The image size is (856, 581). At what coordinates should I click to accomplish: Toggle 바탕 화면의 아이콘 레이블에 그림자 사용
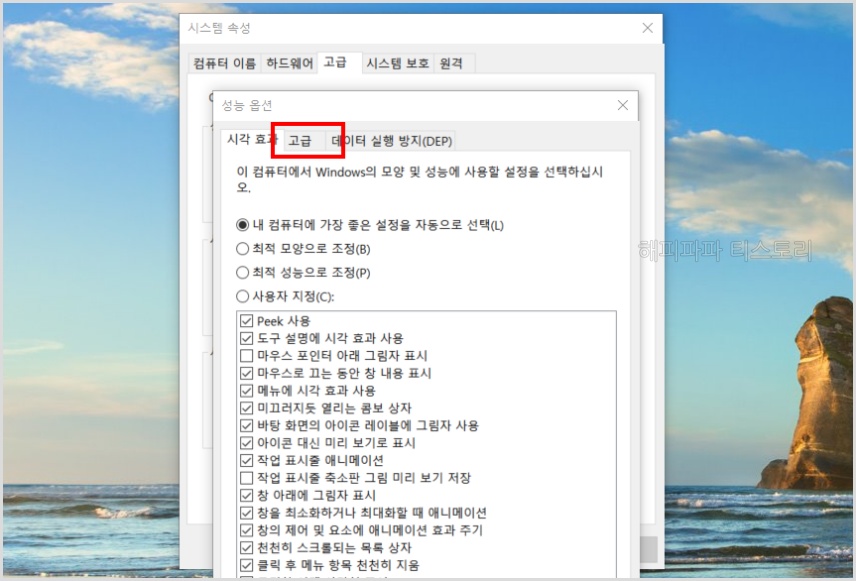246,426
